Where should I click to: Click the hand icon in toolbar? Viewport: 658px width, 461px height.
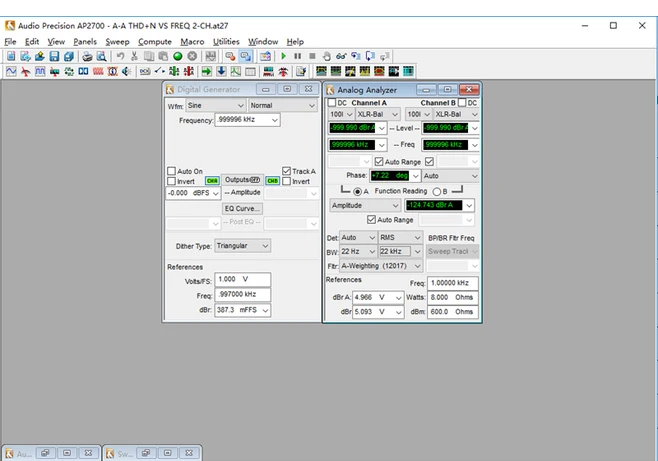click(x=326, y=56)
